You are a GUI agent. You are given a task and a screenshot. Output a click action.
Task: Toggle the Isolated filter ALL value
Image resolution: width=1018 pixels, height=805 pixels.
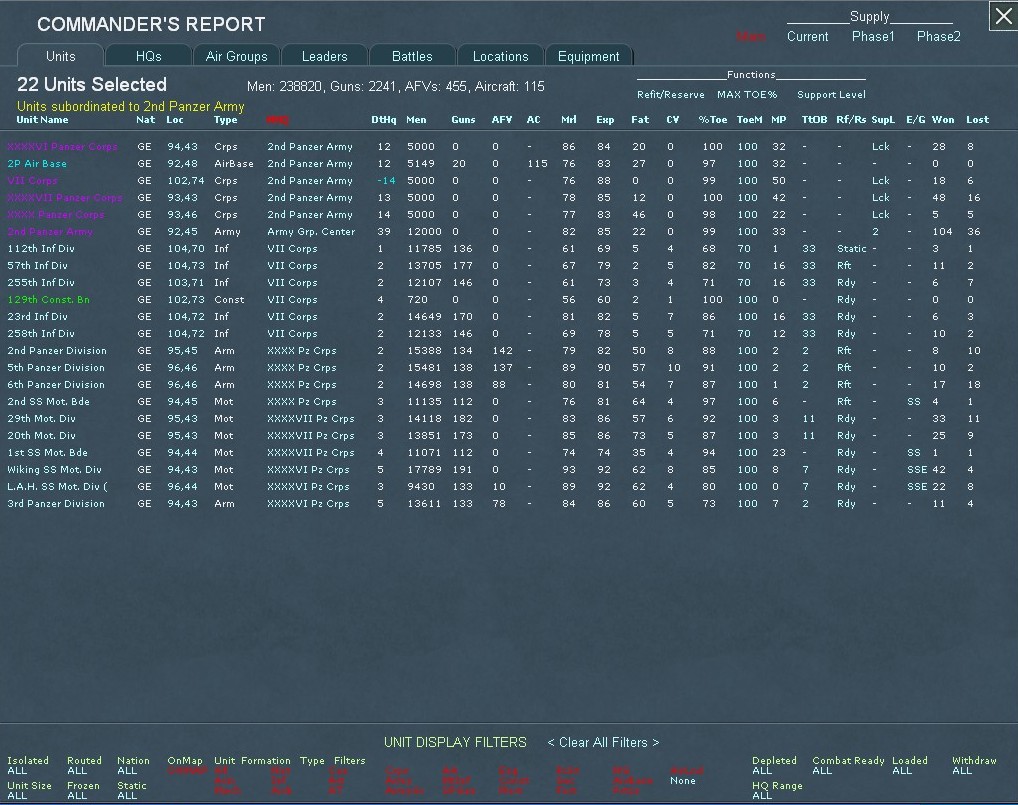(17, 771)
